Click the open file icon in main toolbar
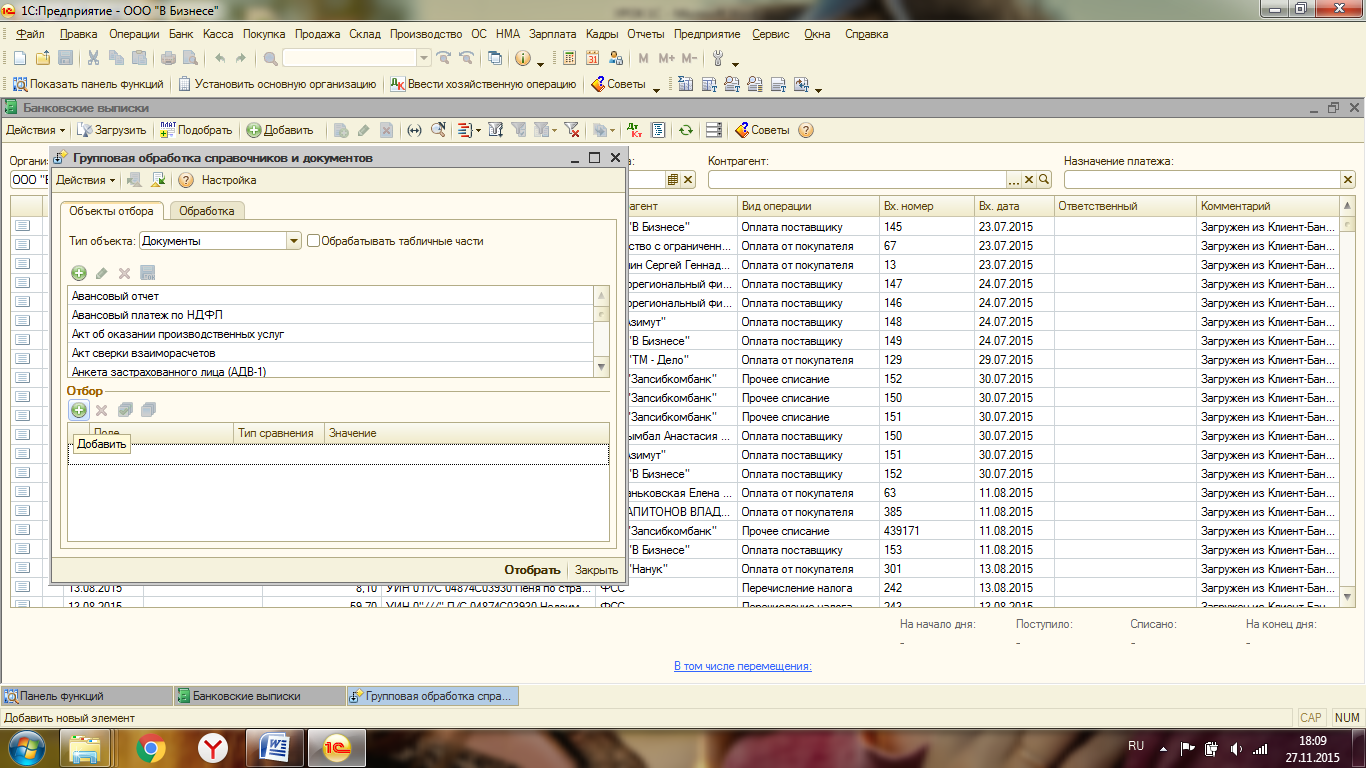This screenshot has height=768, width=1366. click(x=43, y=59)
